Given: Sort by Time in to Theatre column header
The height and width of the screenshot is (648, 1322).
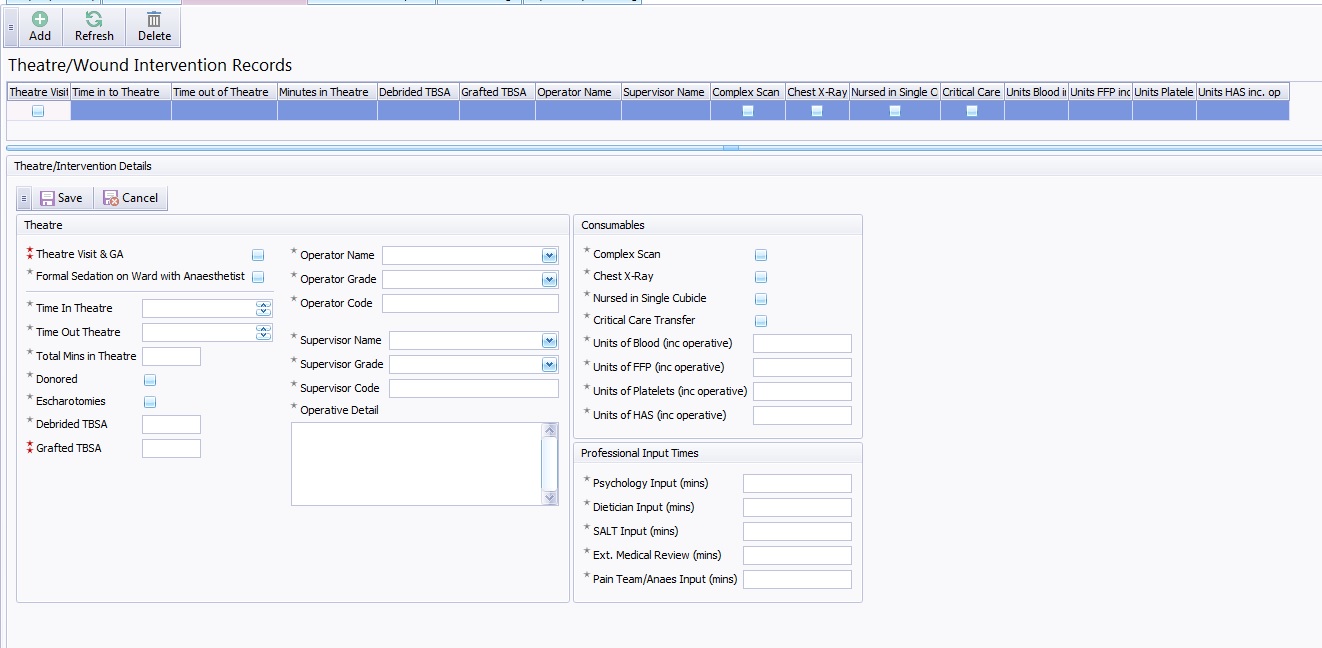Looking at the screenshot, I should coord(120,92).
